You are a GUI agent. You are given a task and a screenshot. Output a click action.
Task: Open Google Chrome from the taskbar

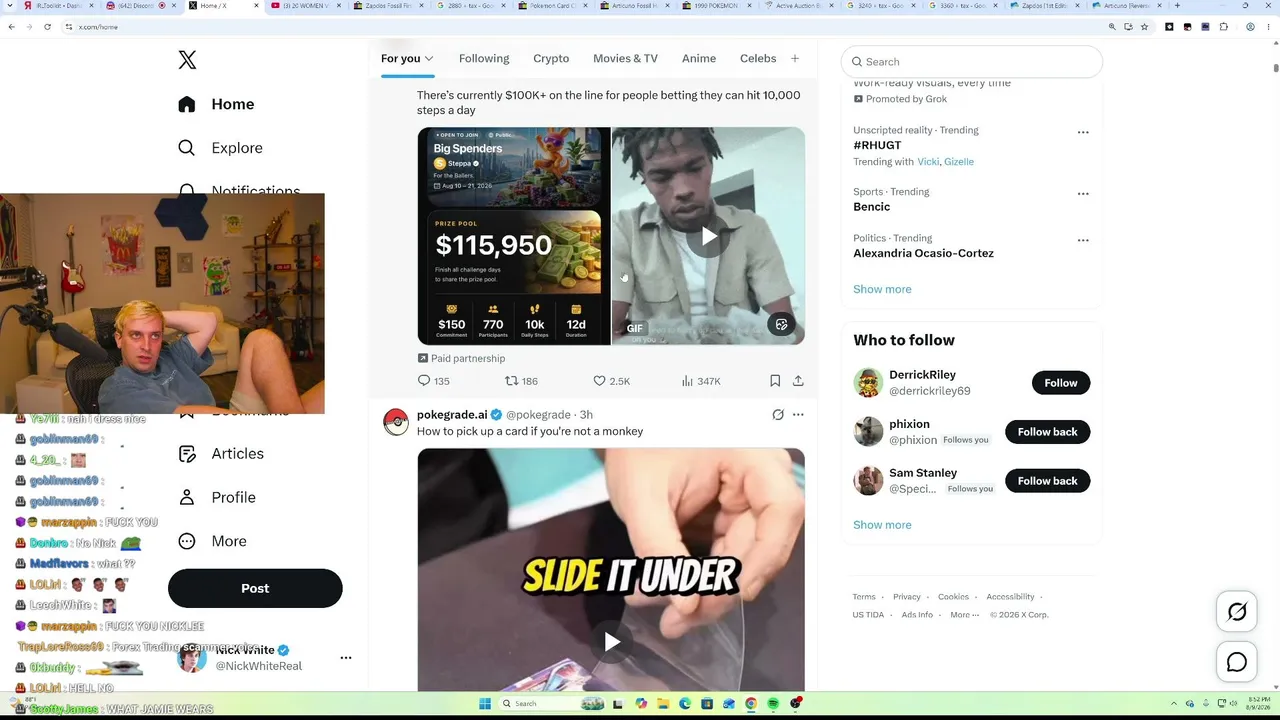click(x=751, y=704)
